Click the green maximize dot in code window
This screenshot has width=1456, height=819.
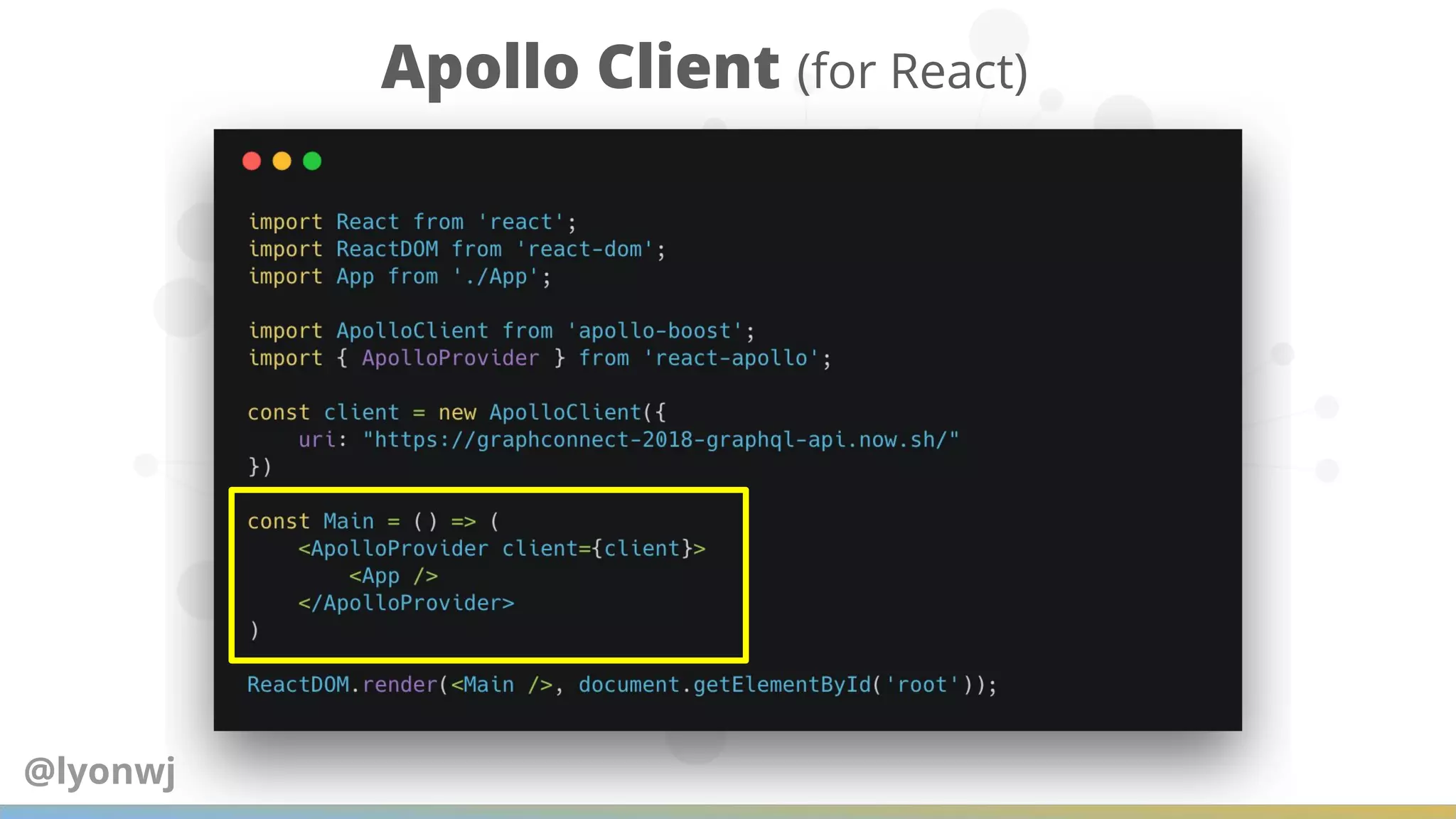(x=312, y=161)
